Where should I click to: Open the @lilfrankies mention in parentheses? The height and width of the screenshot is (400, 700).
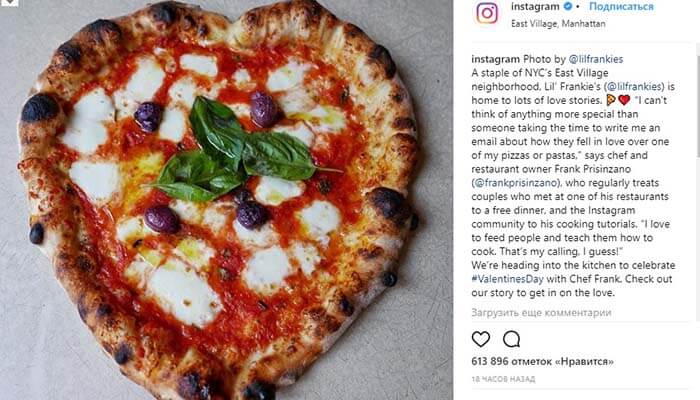635,87
